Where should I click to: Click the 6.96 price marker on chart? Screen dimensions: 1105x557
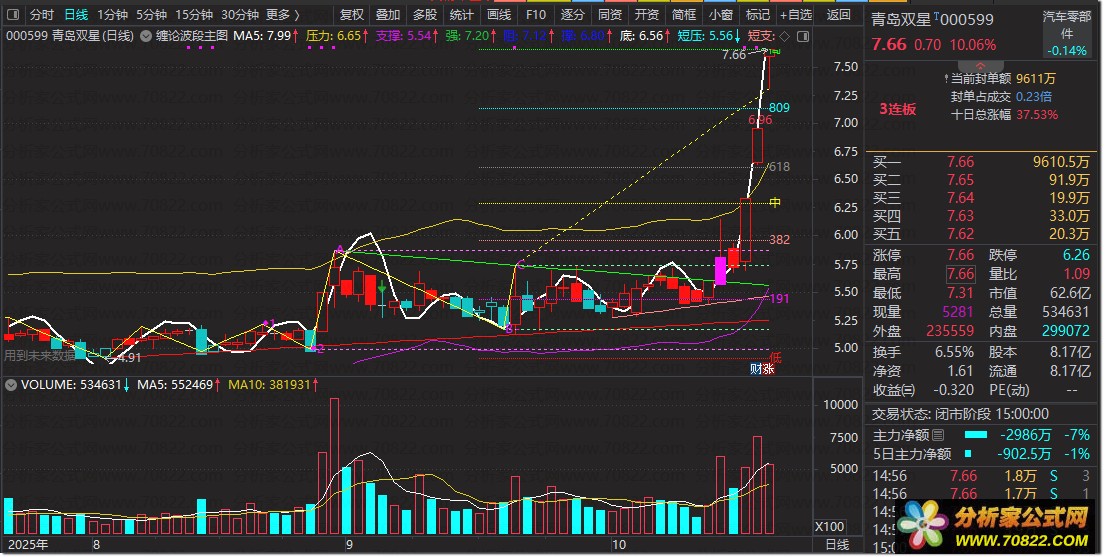760,119
